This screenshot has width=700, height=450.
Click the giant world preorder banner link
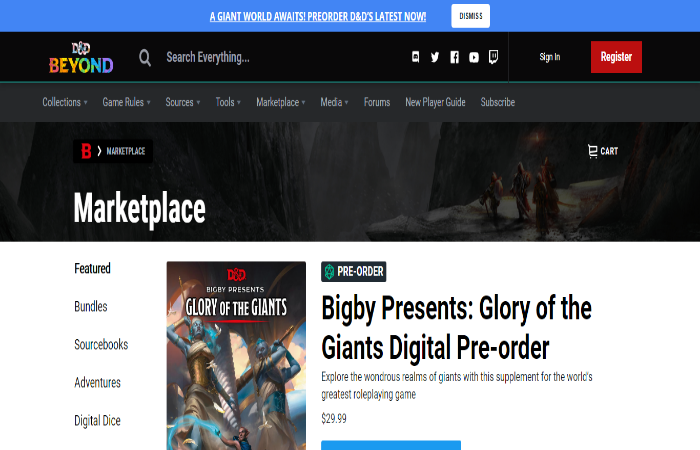coord(318,17)
